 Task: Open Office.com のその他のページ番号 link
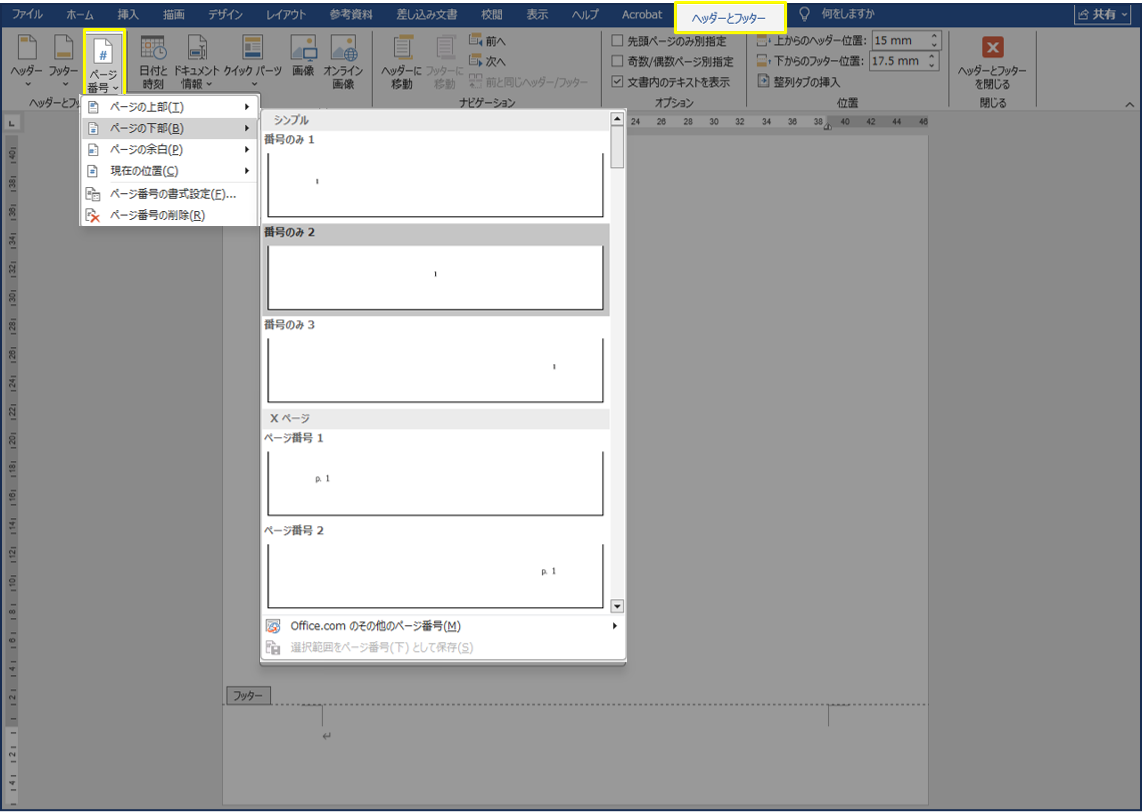point(375,626)
